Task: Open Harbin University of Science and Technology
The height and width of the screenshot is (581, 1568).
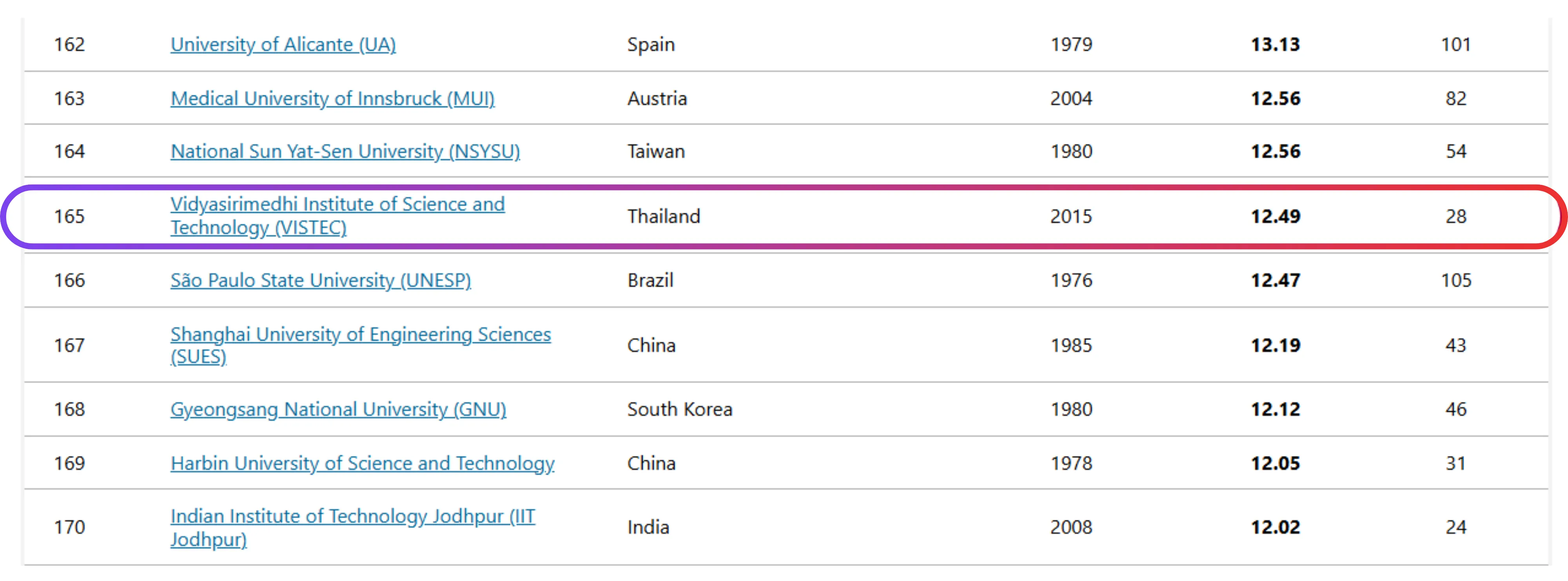Action: pyautogui.click(x=362, y=463)
